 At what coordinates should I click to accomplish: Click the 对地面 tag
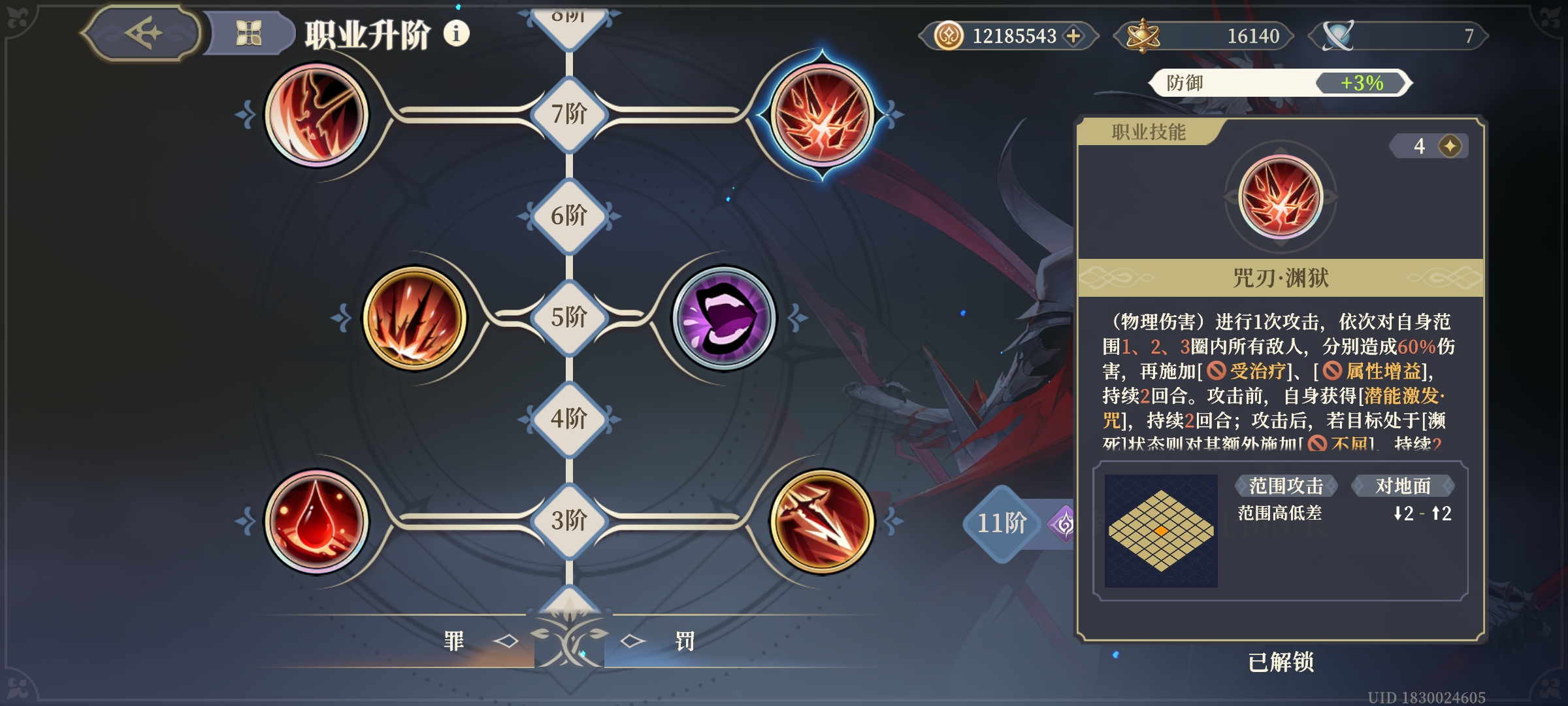(x=1403, y=486)
